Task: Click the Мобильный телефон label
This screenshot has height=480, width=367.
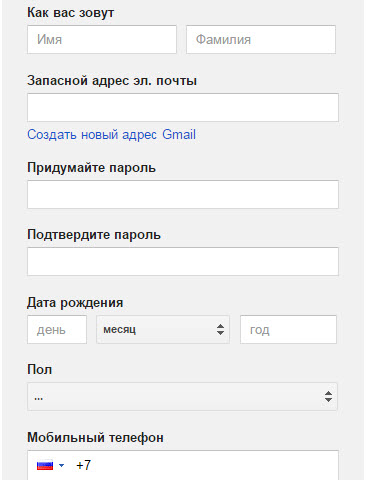Action: (95, 437)
